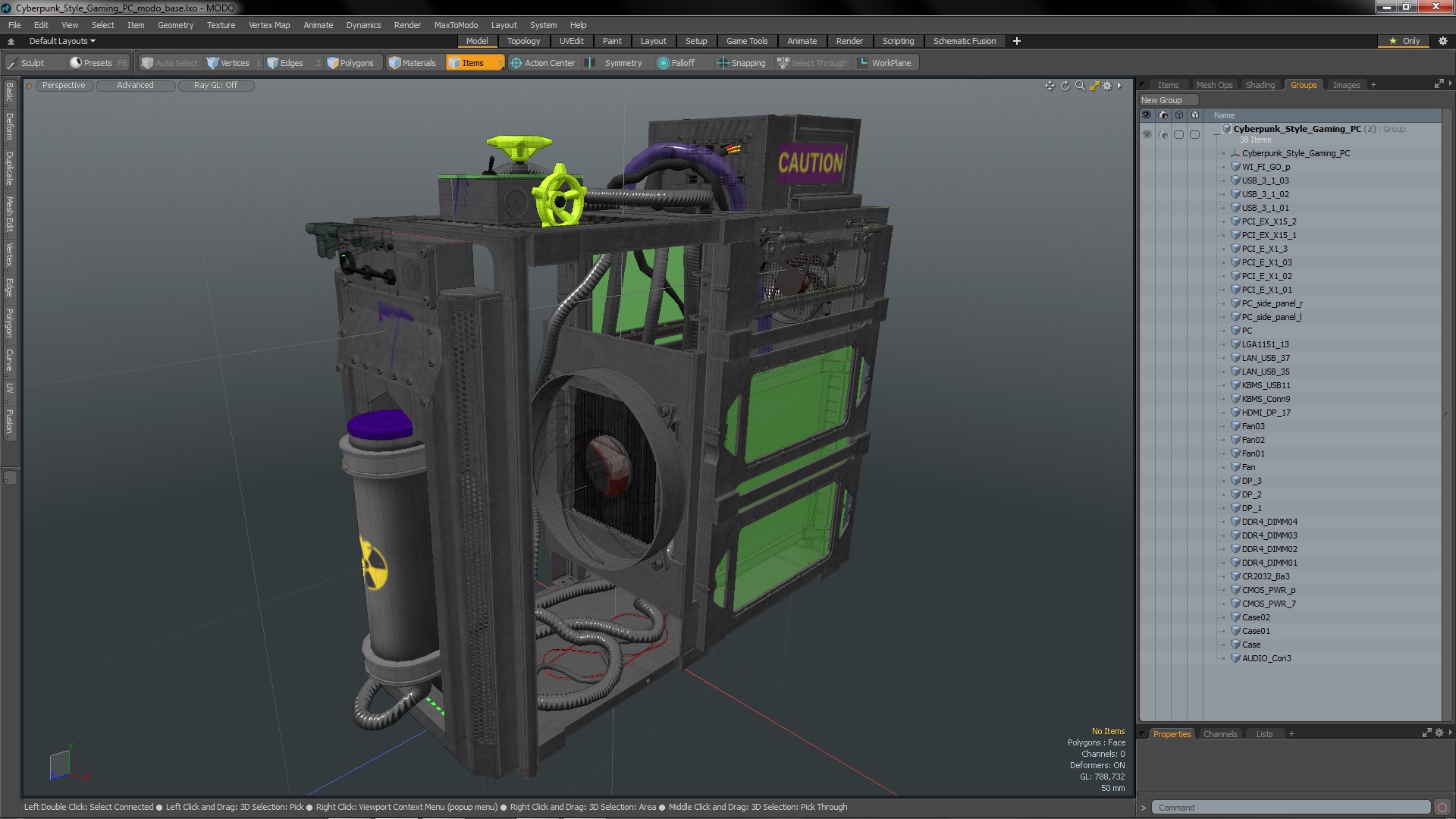This screenshot has width=1456, height=819.
Task: Click the viewport pan move icon
Action: [1050, 86]
